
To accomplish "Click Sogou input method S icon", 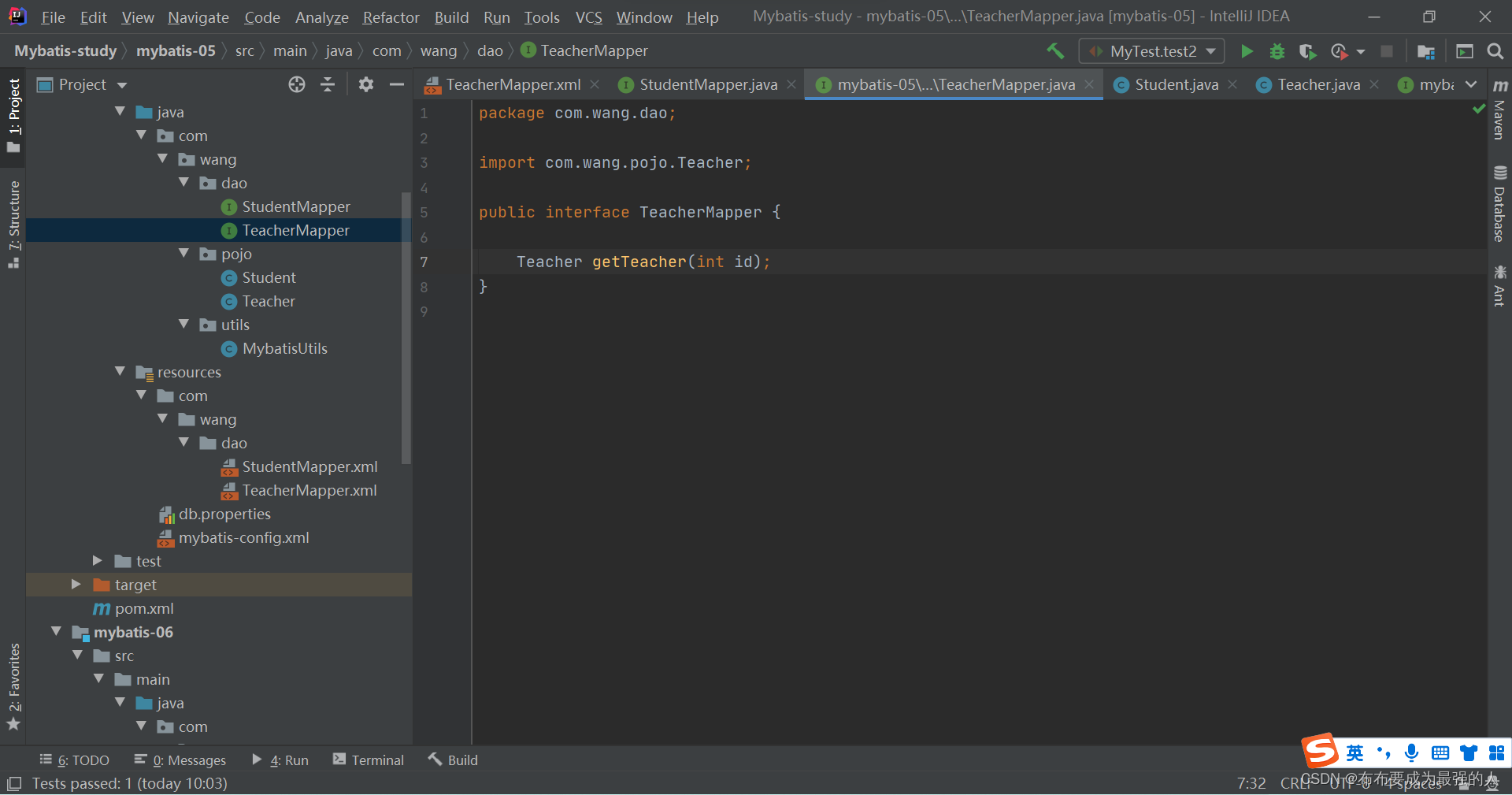I will pyautogui.click(x=1321, y=751).
